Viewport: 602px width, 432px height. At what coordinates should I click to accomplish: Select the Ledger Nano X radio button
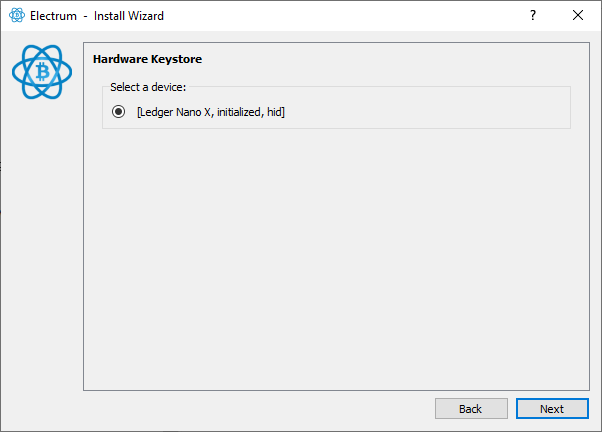coord(118,112)
